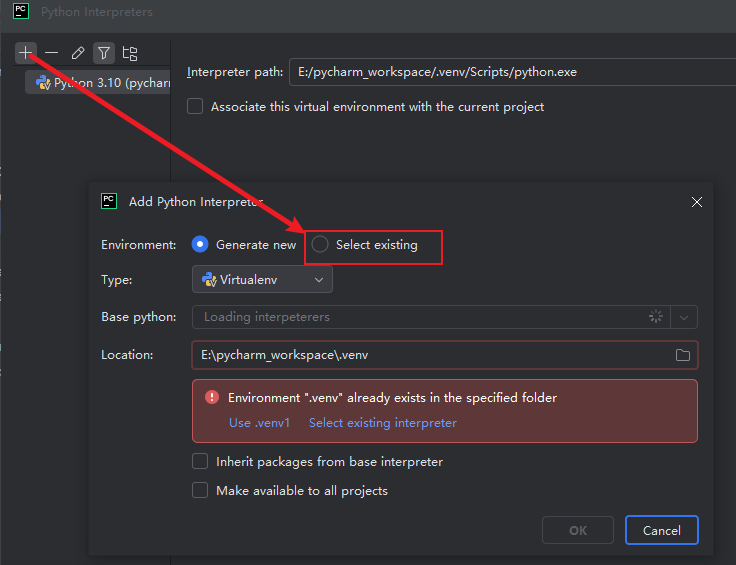Check Make available to all projects
The height and width of the screenshot is (565, 736).
(200, 490)
